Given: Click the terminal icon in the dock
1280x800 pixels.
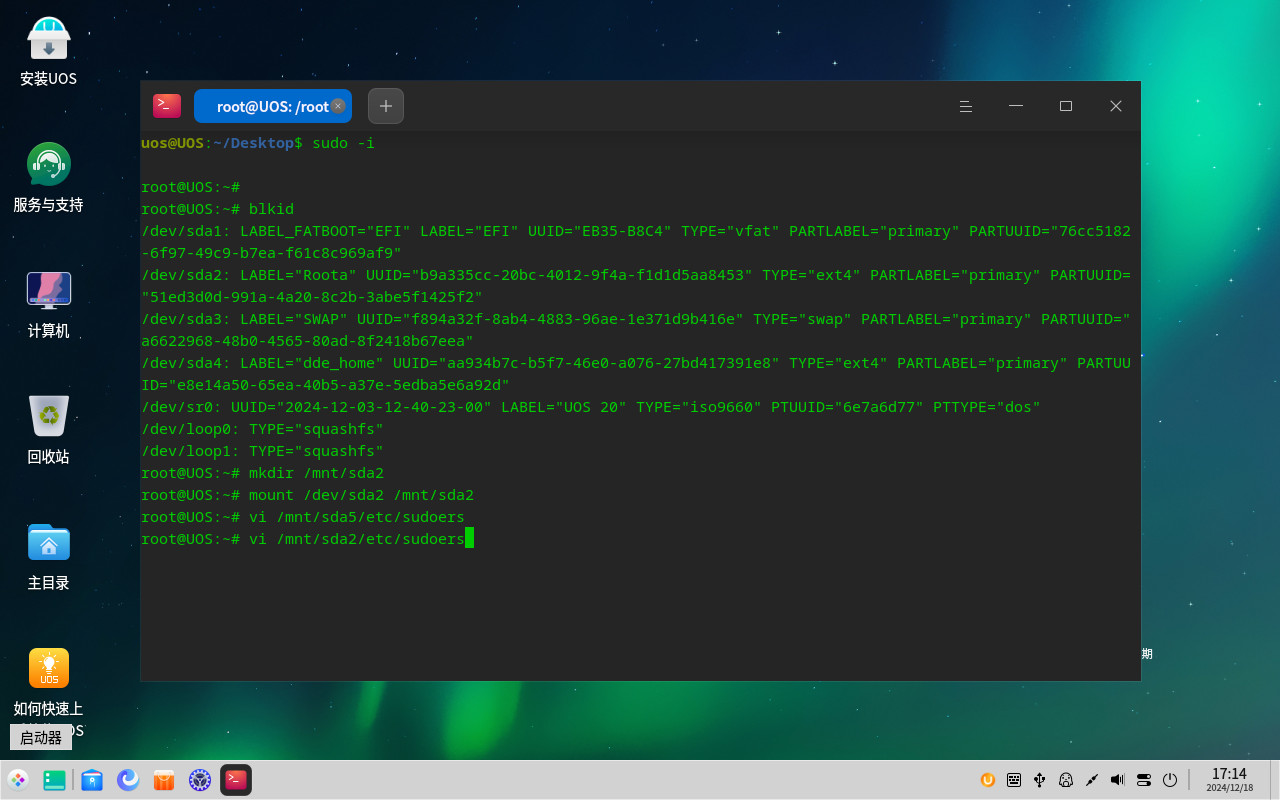Looking at the screenshot, I should 236,780.
